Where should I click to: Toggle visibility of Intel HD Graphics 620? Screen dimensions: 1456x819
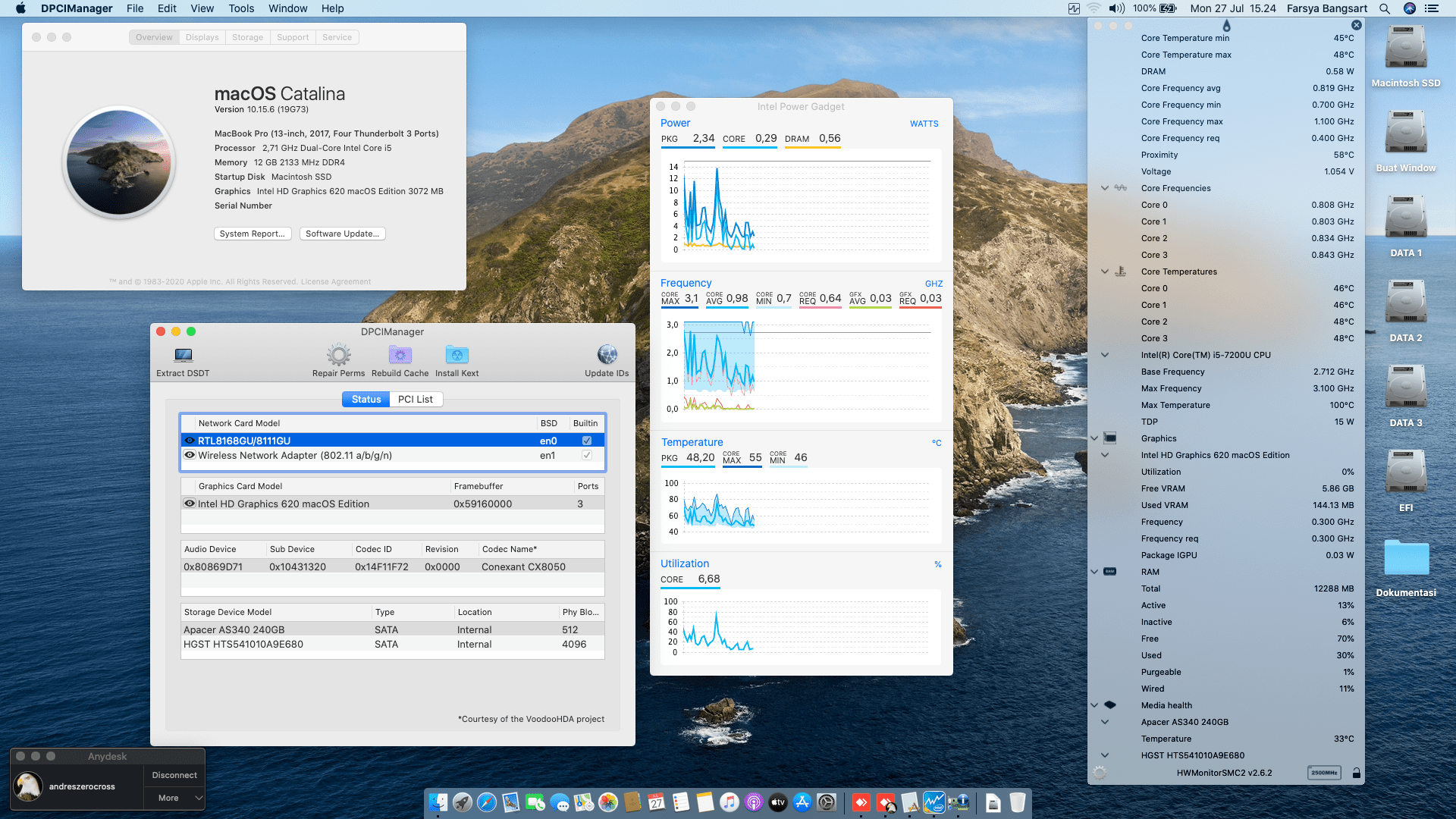click(190, 503)
